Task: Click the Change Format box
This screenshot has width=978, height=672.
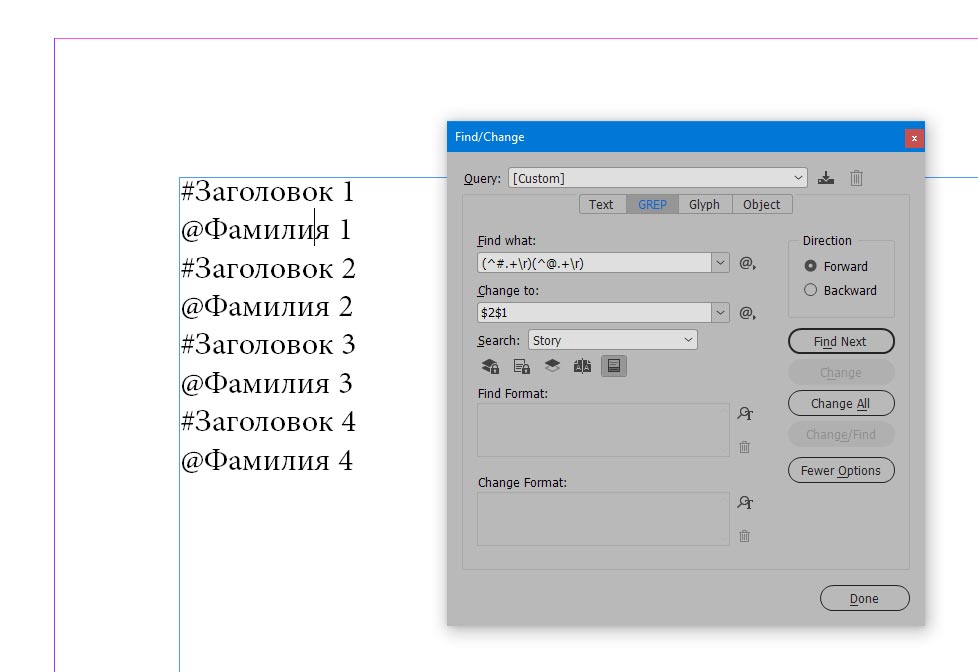Action: [603, 519]
